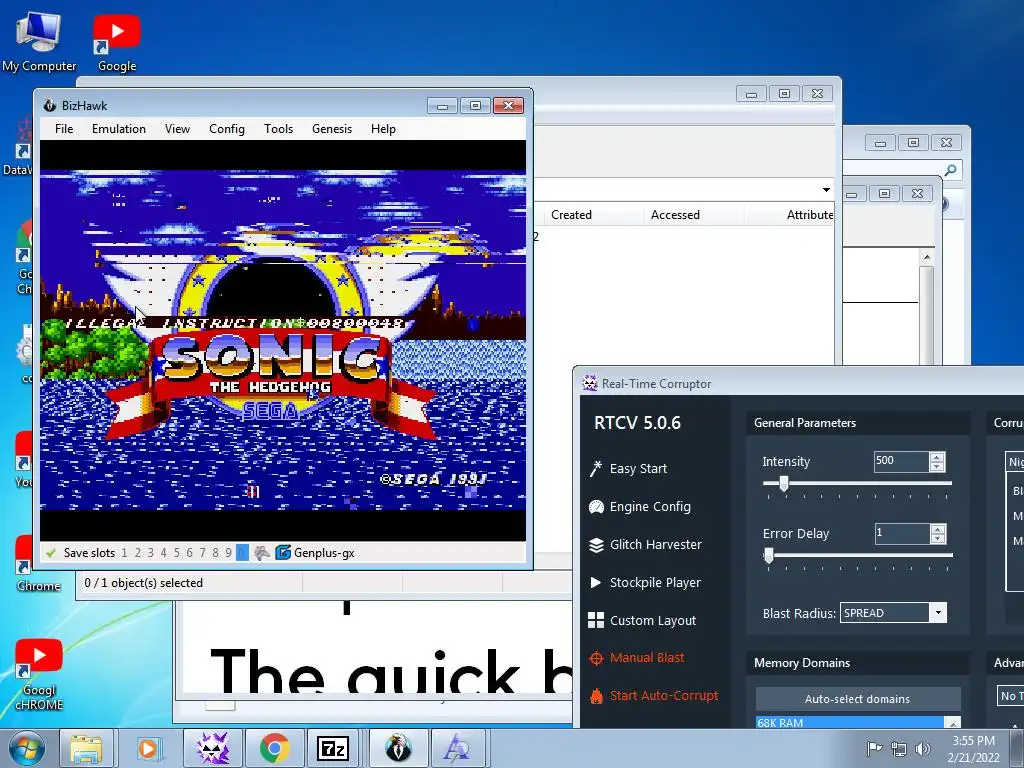This screenshot has width=1024, height=768.
Task: Switch to BizHawk from the taskbar
Action: click(x=398, y=748)
